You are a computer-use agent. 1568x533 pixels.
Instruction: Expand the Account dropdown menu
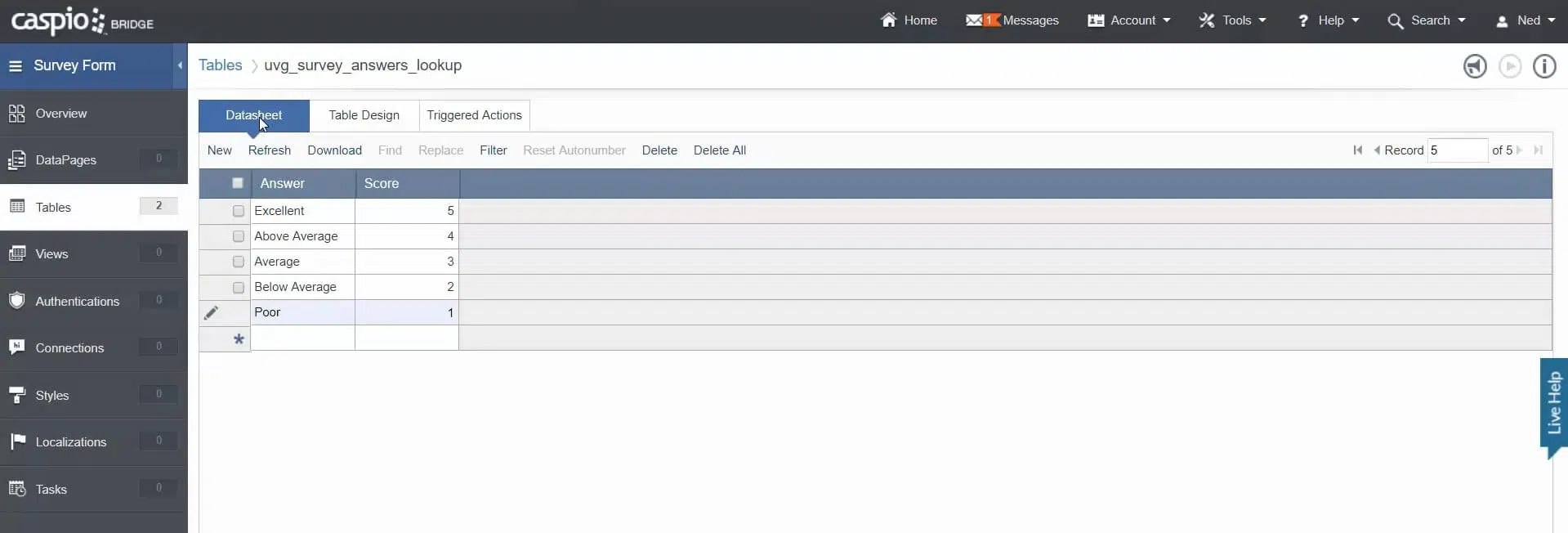click(x=1128, y=20)
